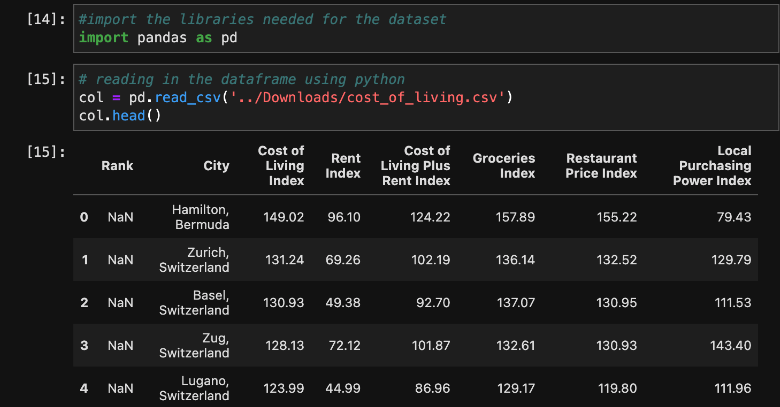Click the comment line in cell 14
The width and height of the screenshot is (780, 407).
(x=262, y=19)
